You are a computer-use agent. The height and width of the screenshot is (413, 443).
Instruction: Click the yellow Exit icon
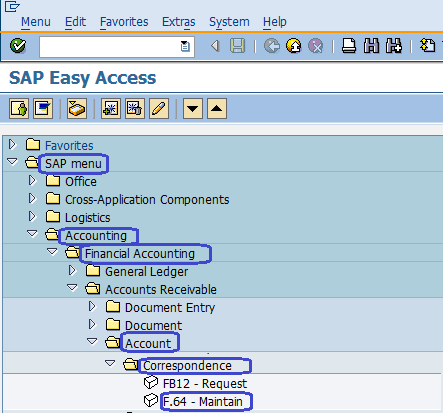tap(293, 46)
